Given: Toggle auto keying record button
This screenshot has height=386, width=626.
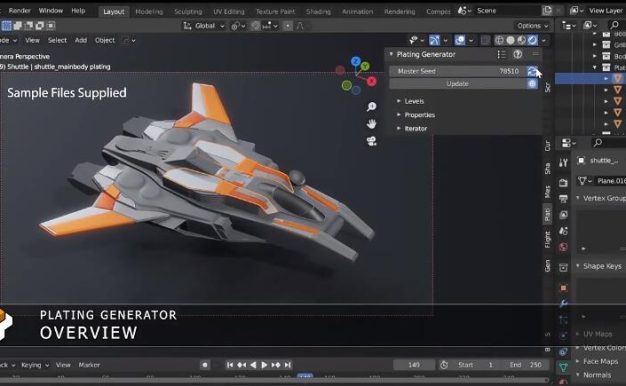Looking at the screenshot, I should 205,365.
